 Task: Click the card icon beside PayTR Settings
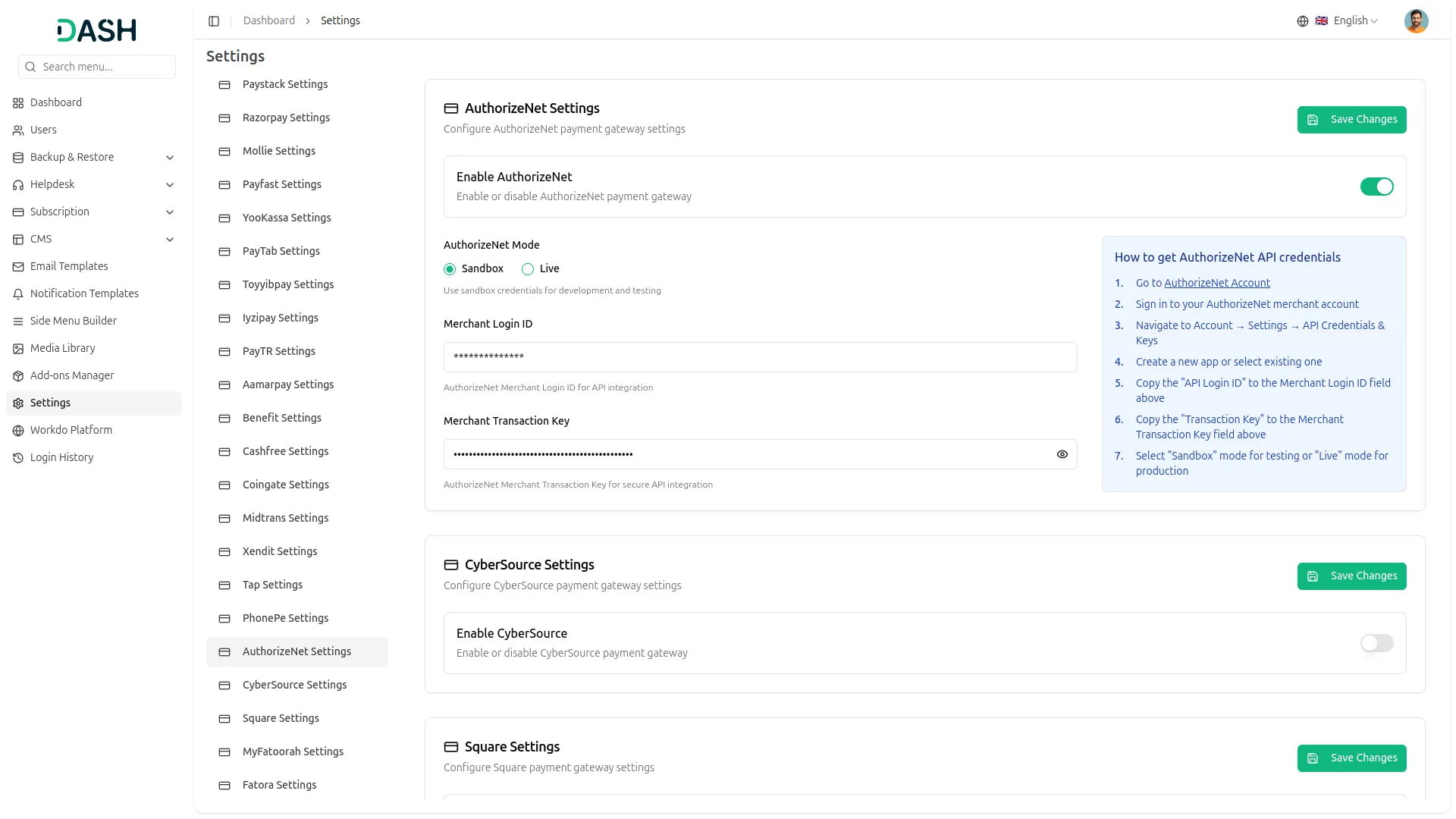(x=224, y=352)
